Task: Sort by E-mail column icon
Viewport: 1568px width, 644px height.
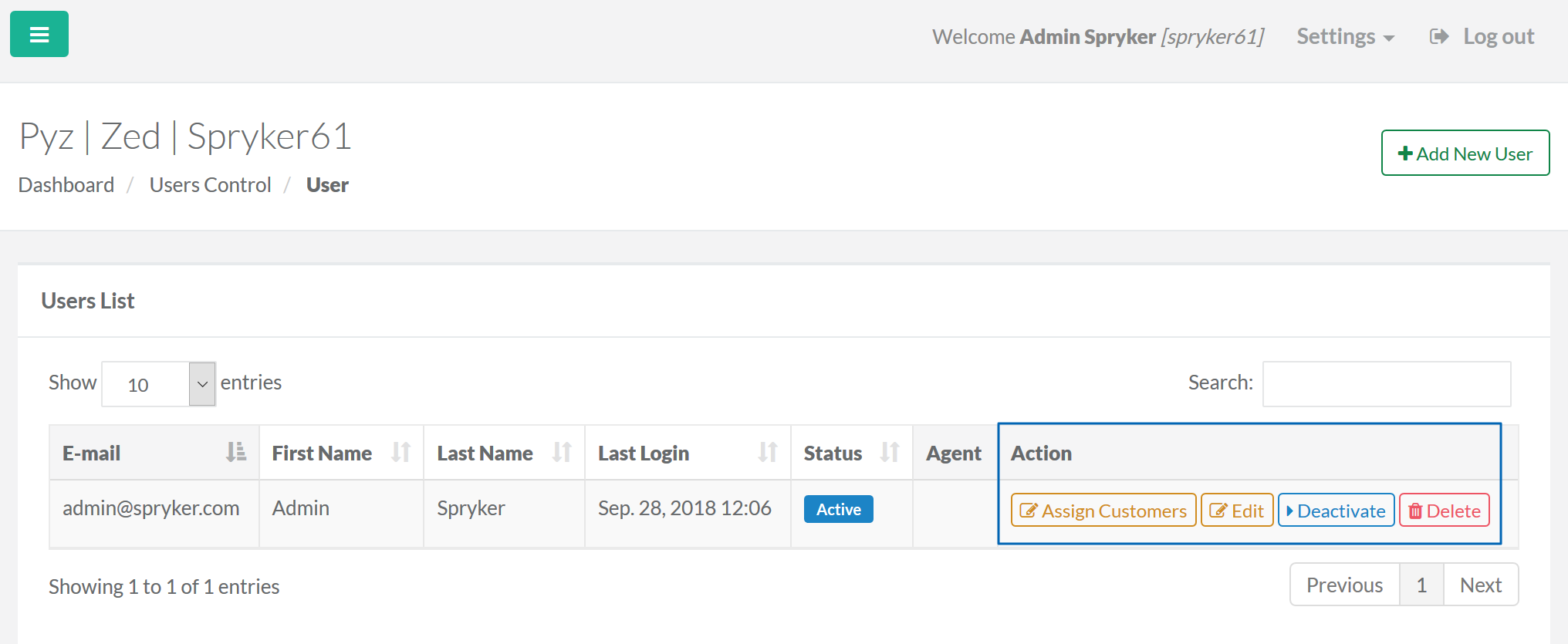Action: point(236,452)
